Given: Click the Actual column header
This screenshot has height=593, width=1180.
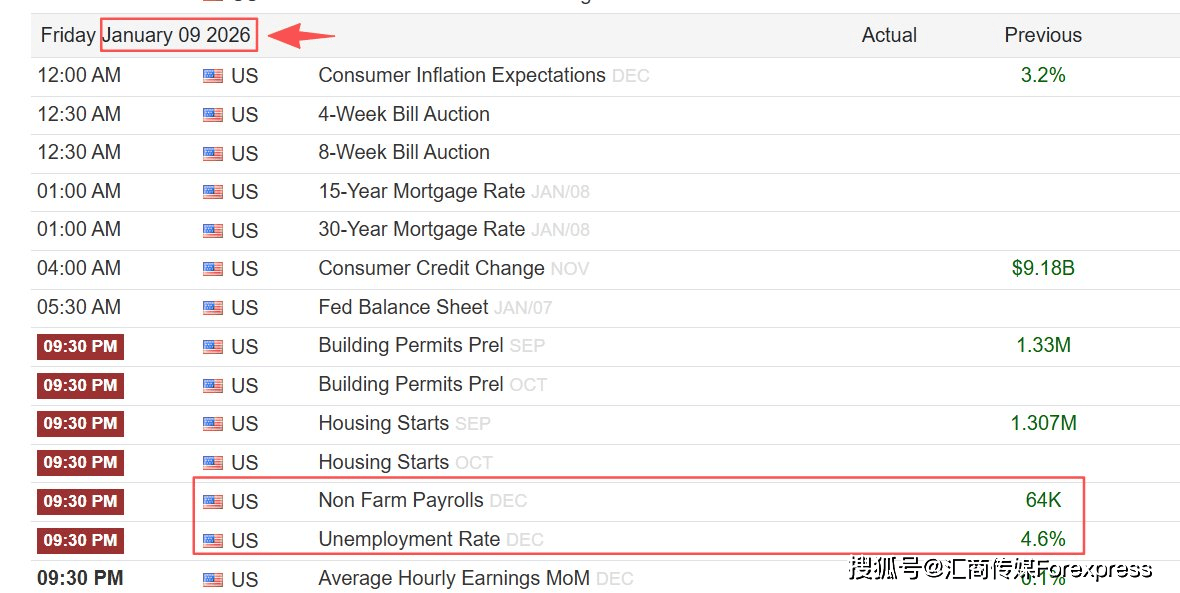Looking at the screenshot, I should click(x=889, y=35).
